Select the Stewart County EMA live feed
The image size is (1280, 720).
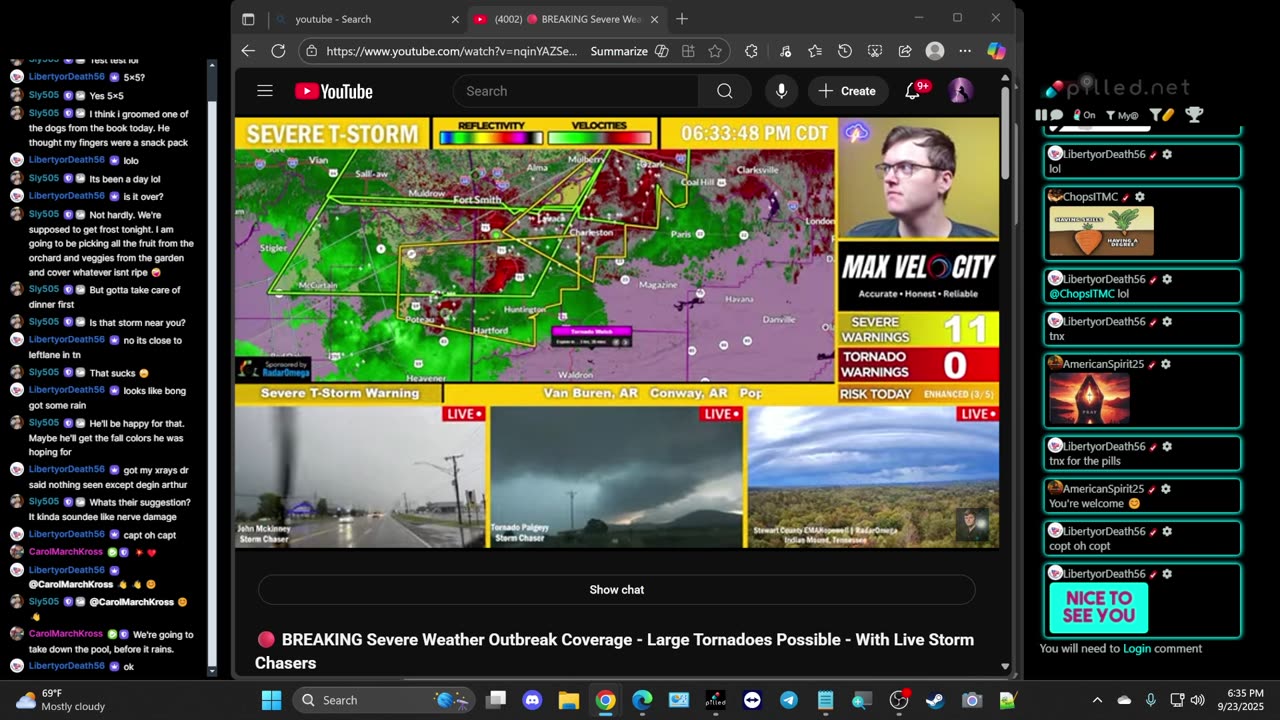click(873, 477)
